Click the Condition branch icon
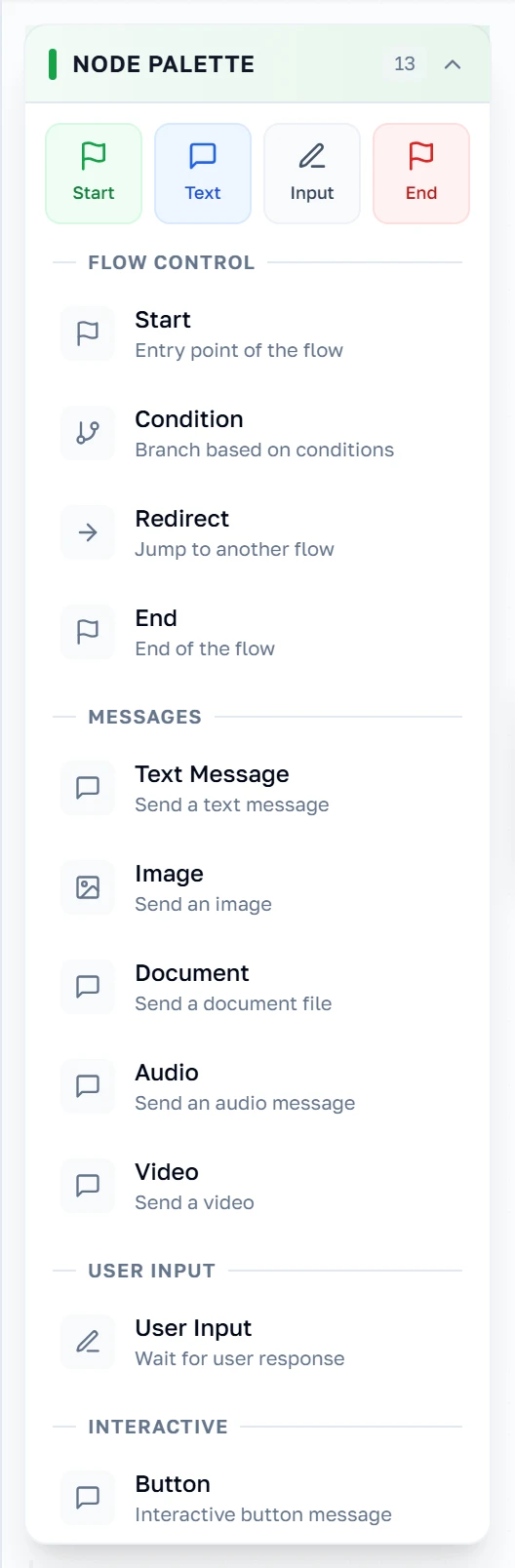Image resolution: width=515 pixels, height=1568 pixels. (x=88, y=433)
